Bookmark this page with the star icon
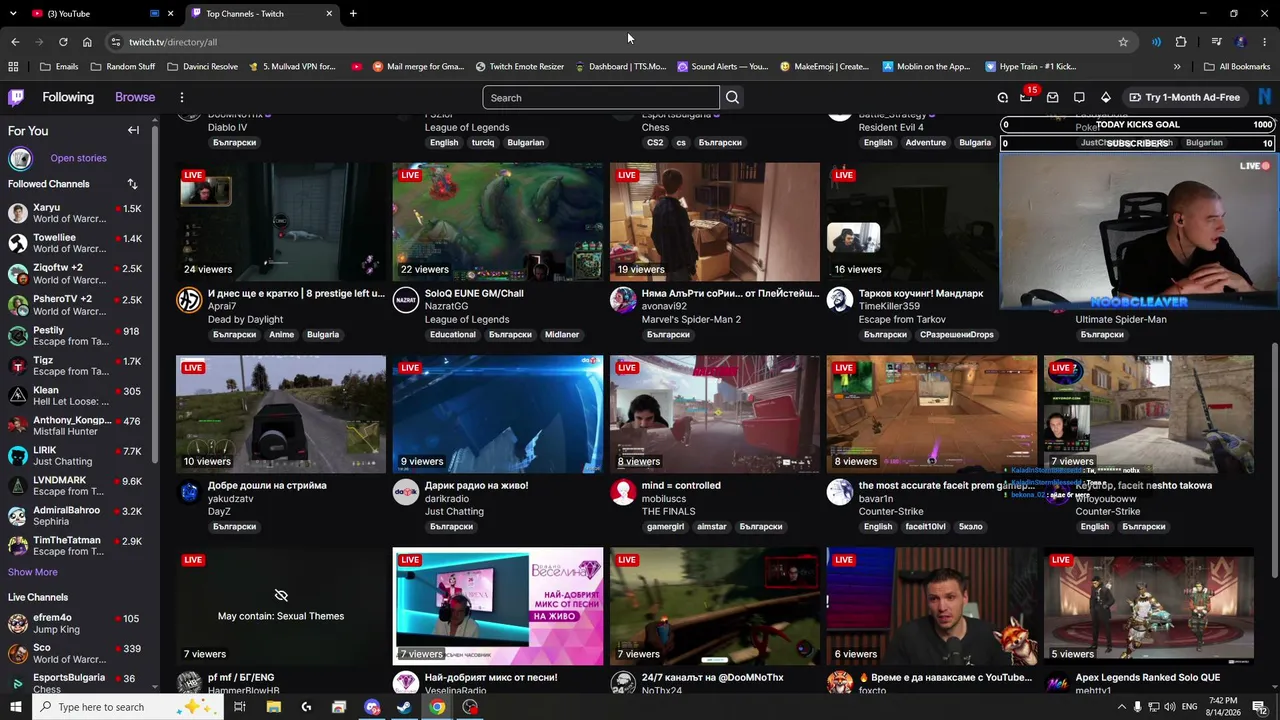 [x=1123, y=42]
